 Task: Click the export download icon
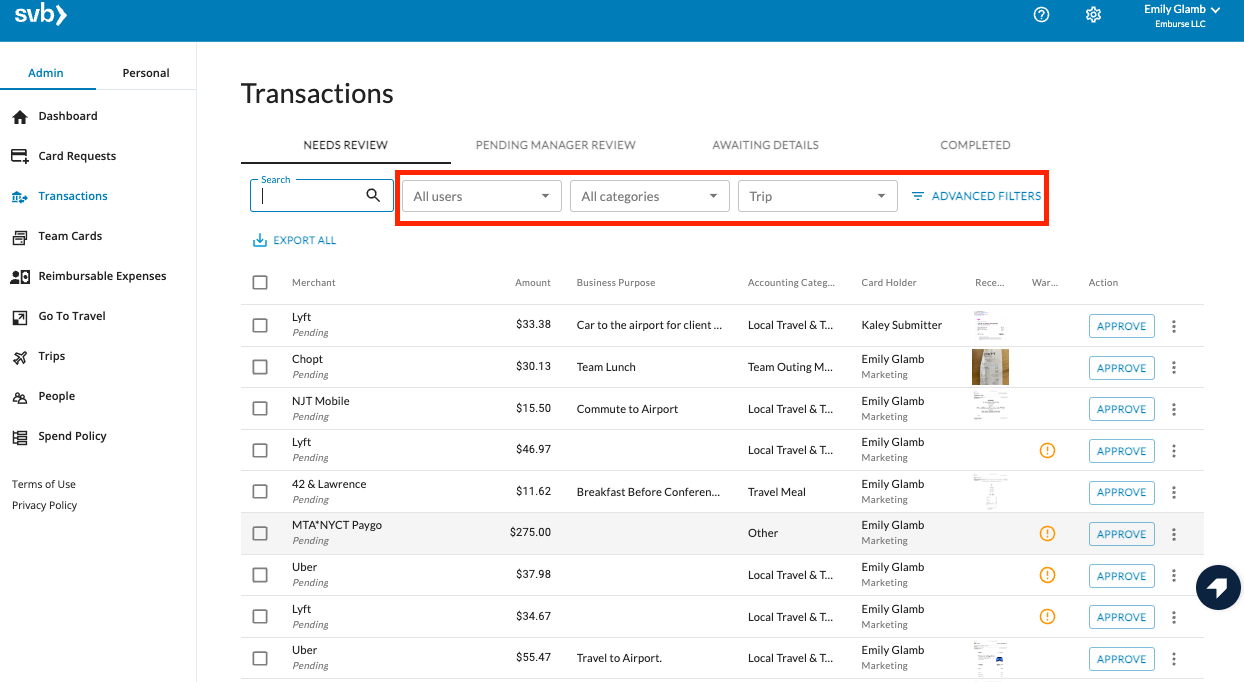click(260, 240)
